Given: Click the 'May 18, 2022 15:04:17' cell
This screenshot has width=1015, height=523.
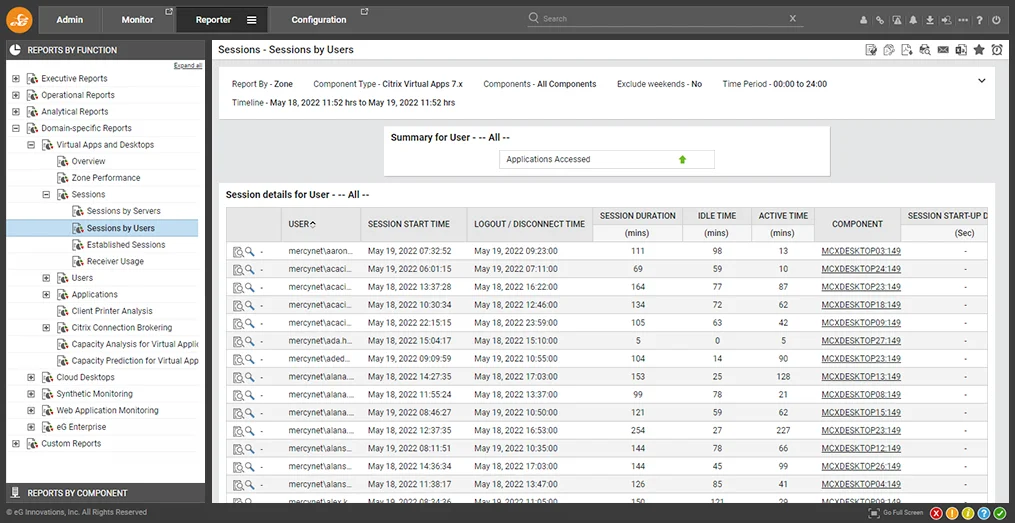Looking at the screenshot, I should 410,340.
